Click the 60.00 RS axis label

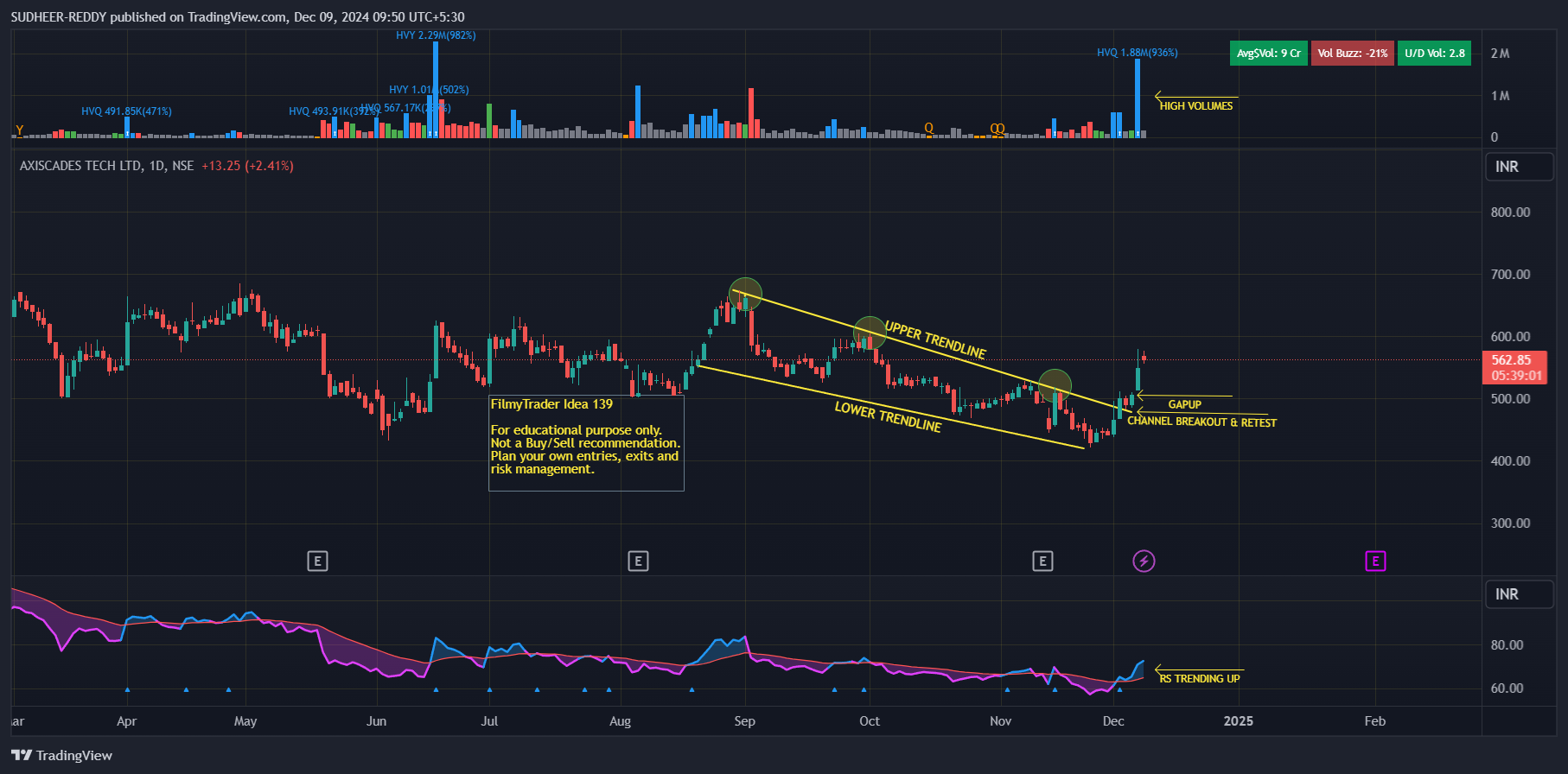[x=1507, y=688]
